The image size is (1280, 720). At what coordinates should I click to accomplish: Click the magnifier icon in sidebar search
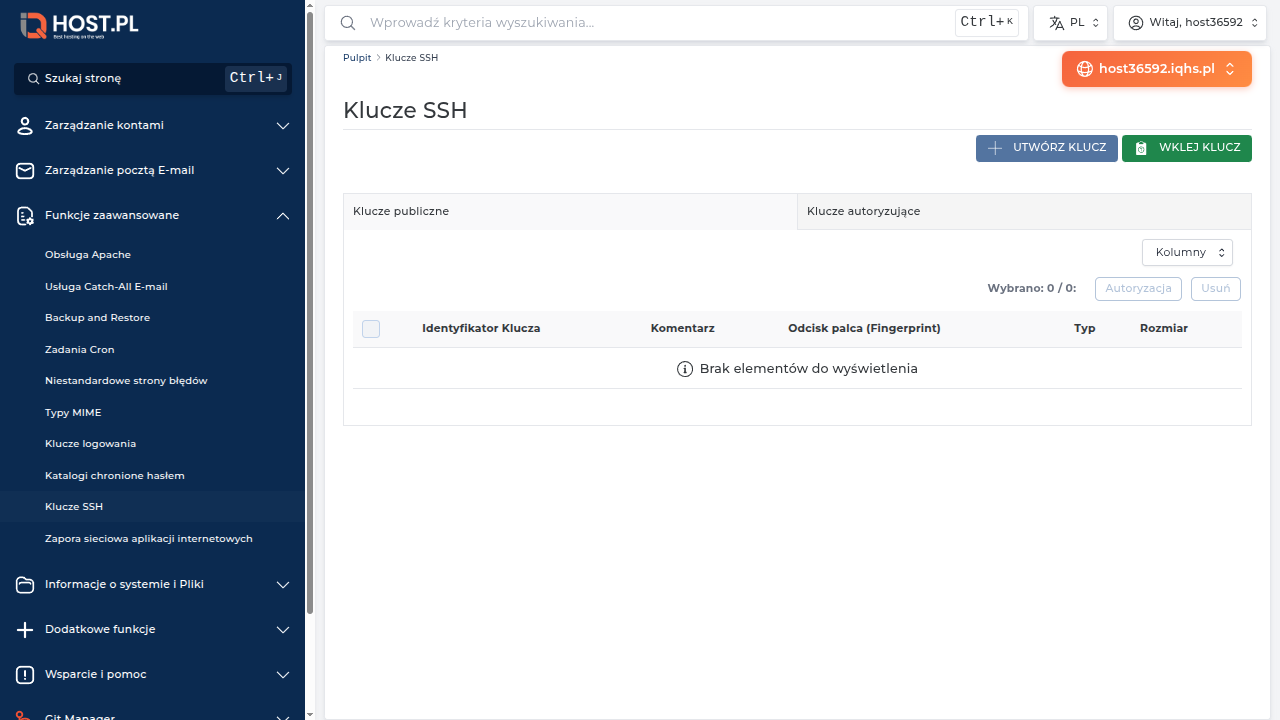tap(33, 78)
